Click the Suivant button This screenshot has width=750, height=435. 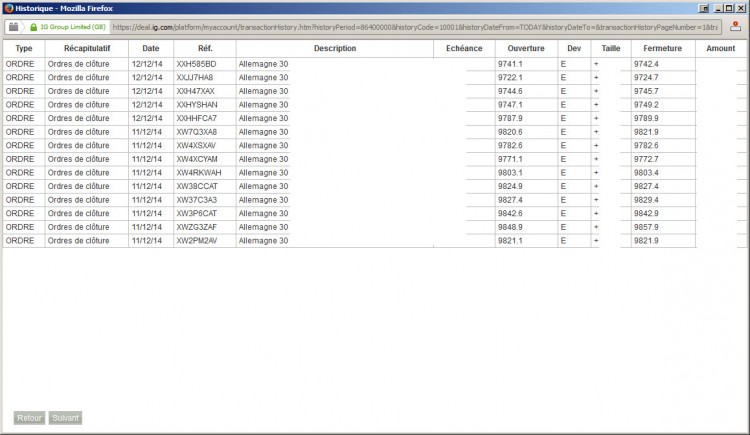pyautogui.click(x=66, y=418)
